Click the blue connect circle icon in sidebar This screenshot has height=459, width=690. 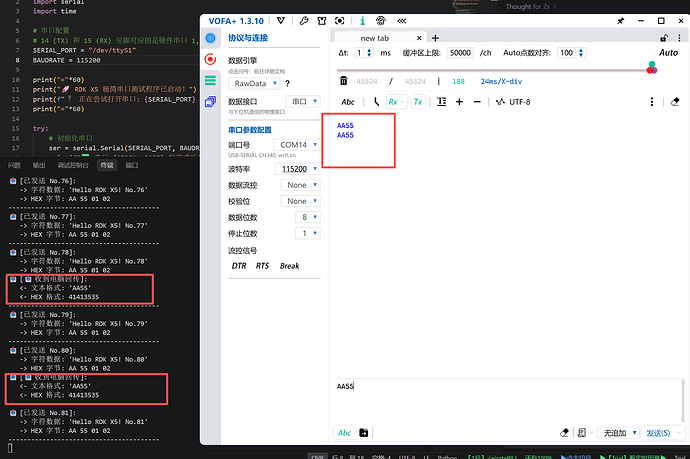[210, 38]
